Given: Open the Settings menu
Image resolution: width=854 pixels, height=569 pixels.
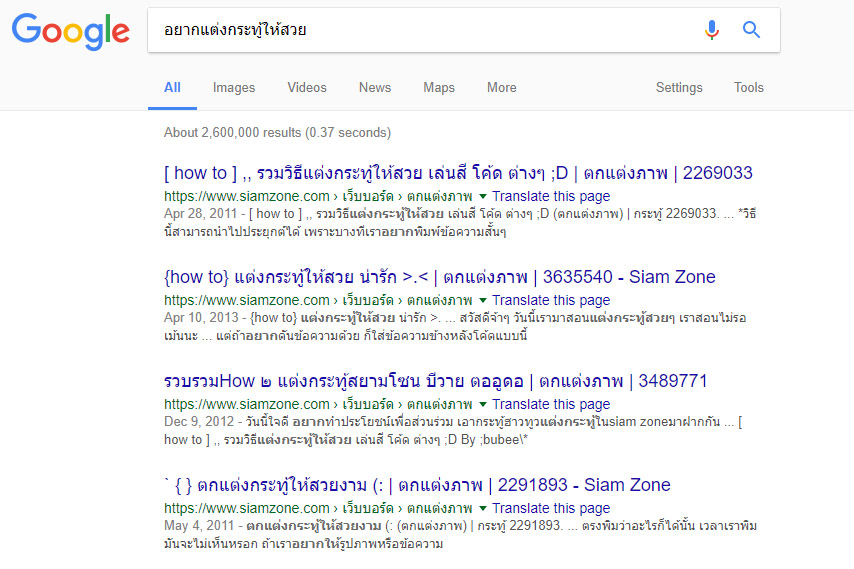Looking at the screenshot, I should 679,88.
